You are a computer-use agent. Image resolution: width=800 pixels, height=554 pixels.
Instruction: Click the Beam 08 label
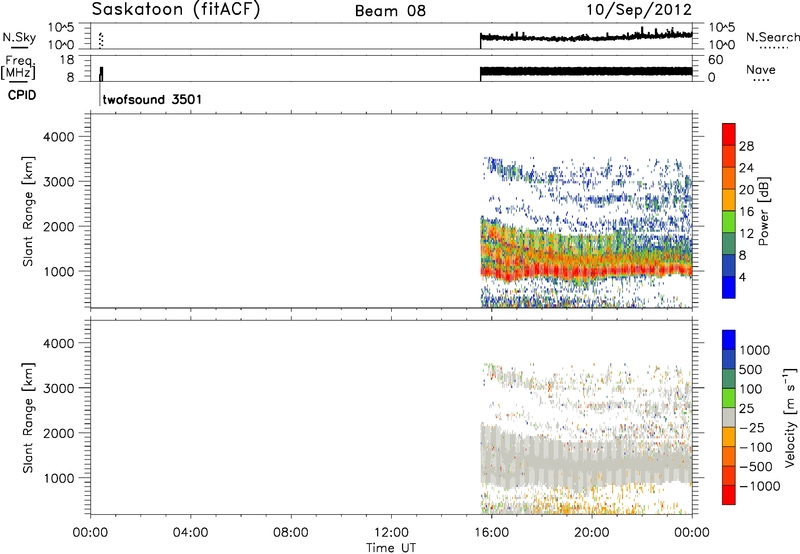tap(390, 11)
